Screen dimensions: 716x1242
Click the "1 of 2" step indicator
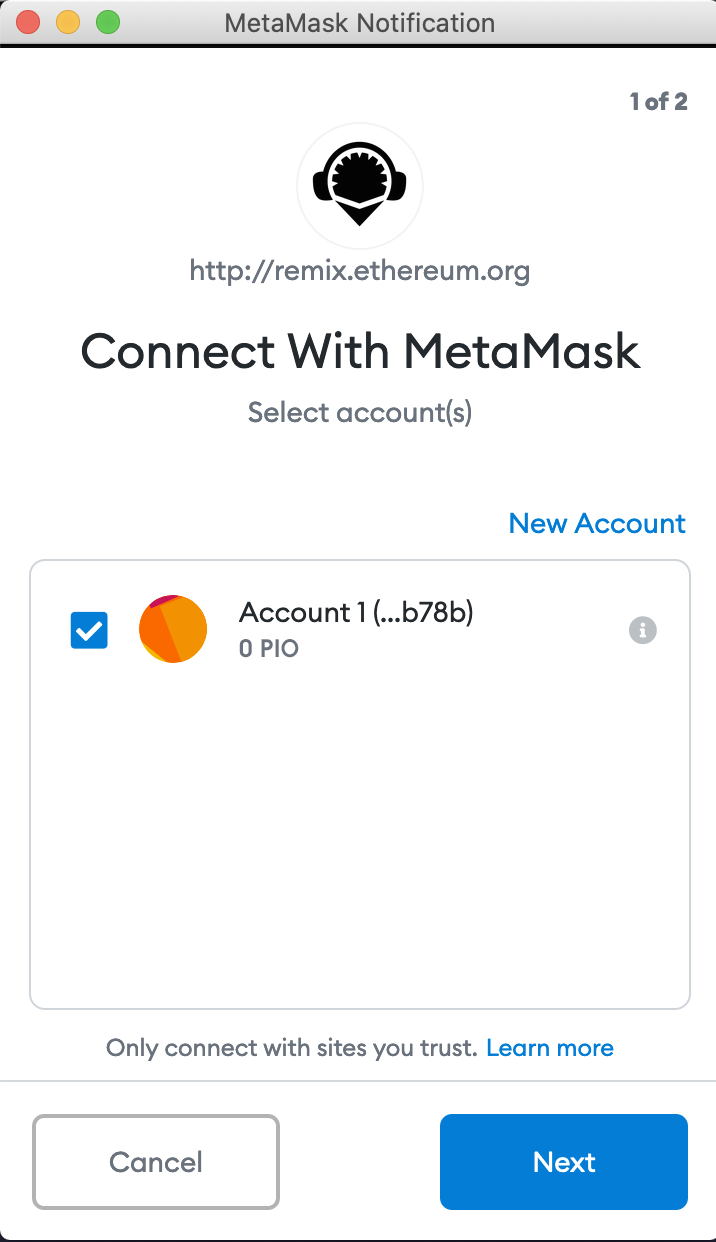[658, 101]
